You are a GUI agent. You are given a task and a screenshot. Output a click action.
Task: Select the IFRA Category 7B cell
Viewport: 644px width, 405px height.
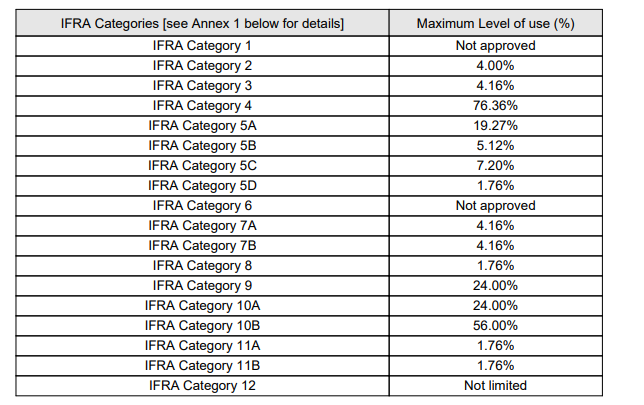tap(202, 245)
